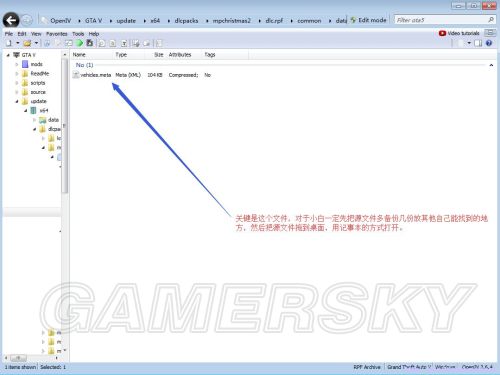Open the File menu

[9, 34]
